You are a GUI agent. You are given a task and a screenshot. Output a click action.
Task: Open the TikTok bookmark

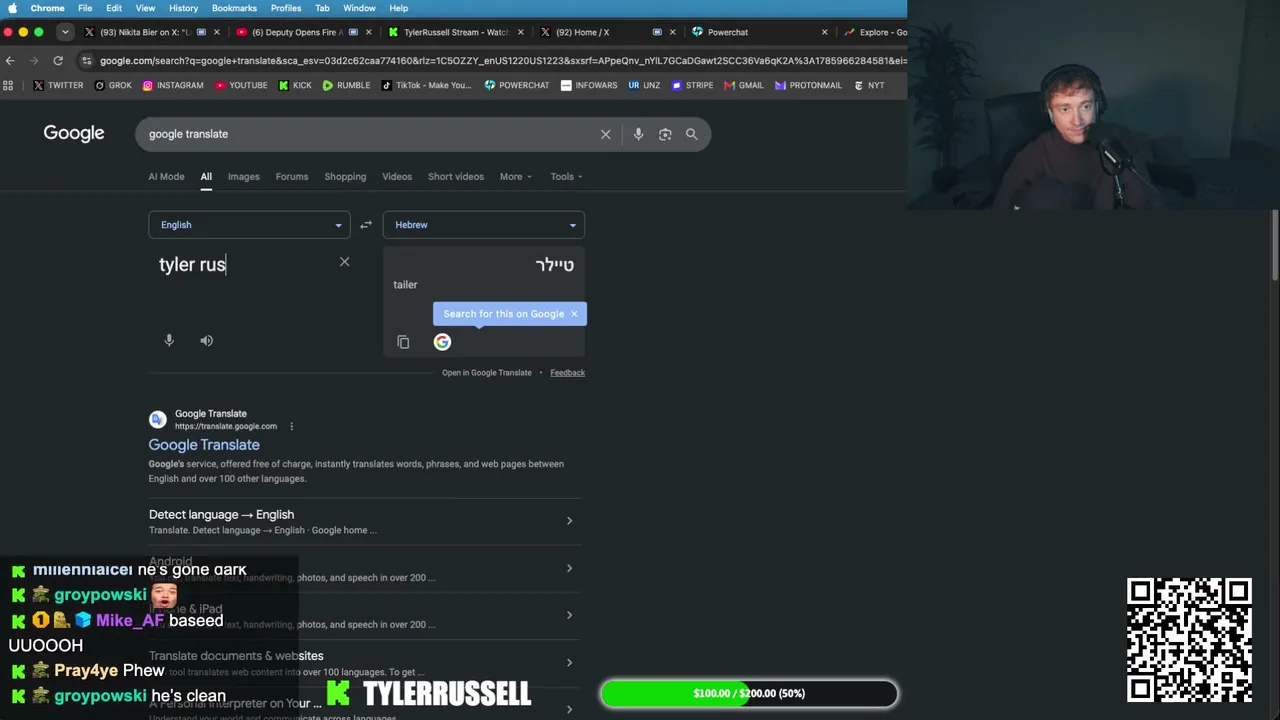click(x=426, y=86)
